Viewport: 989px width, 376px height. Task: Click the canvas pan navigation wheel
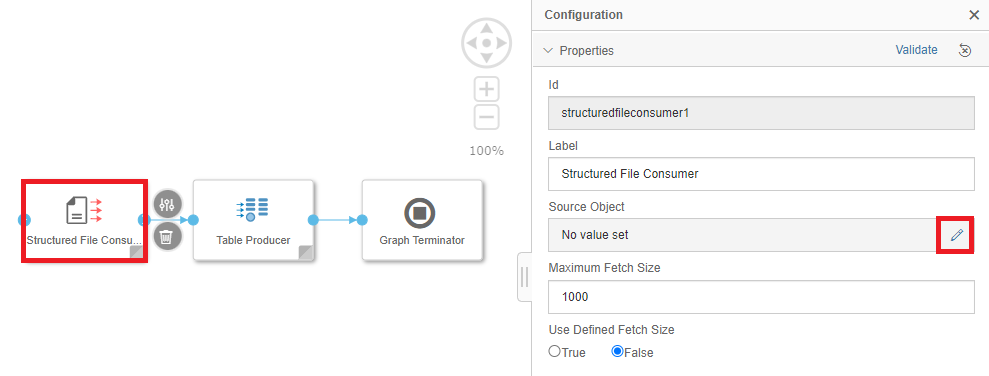tap(486, 43)
